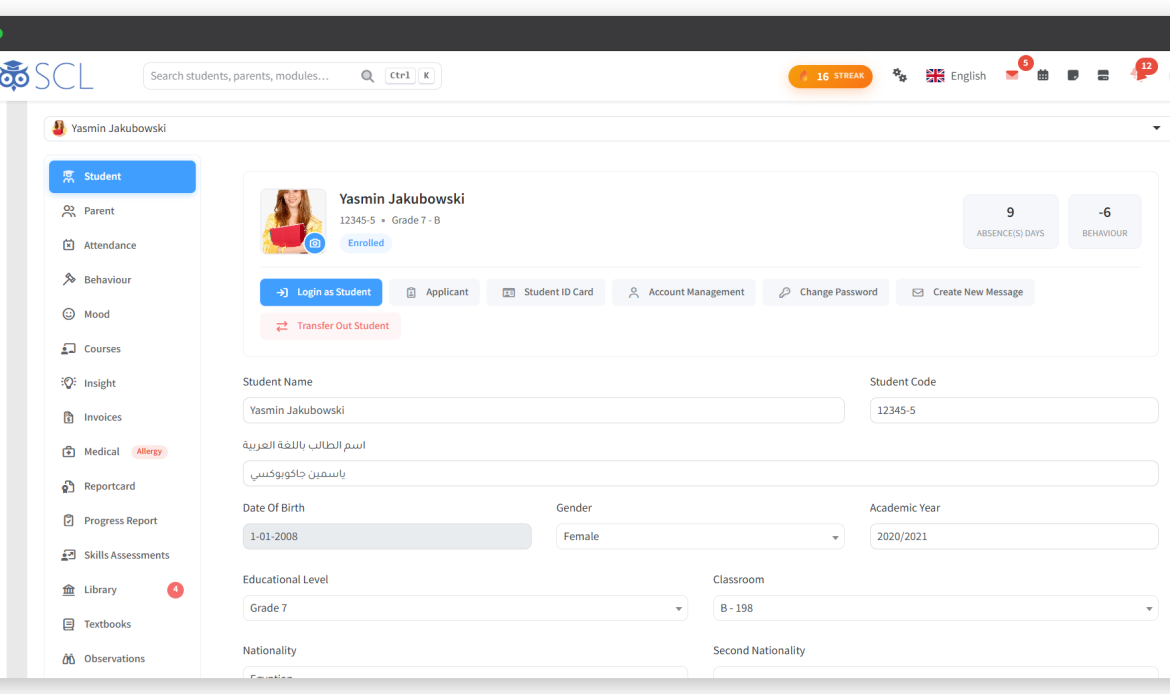Open the Educational Level dropdown
The width and height of the screenshot is (1170, 694).
pos(465,608)
